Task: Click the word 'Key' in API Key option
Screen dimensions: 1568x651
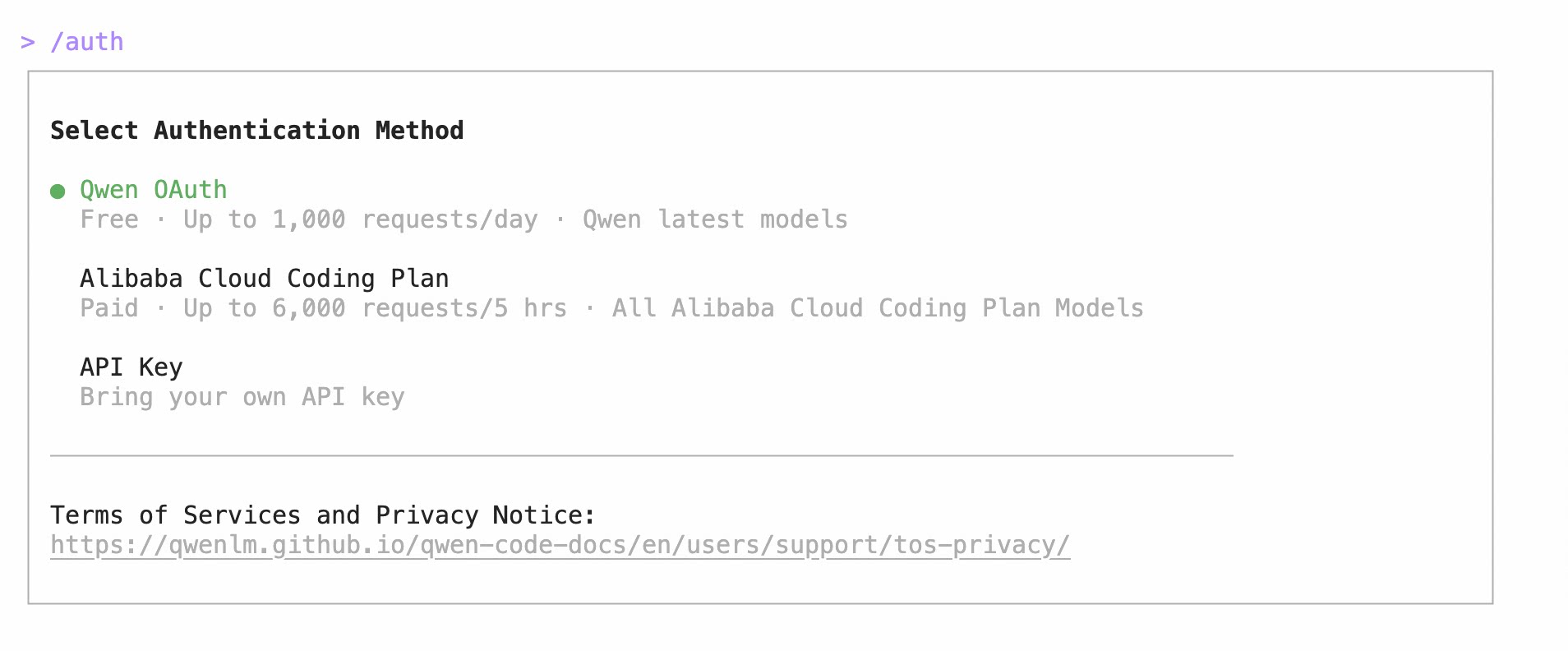Action: (160, 367)
